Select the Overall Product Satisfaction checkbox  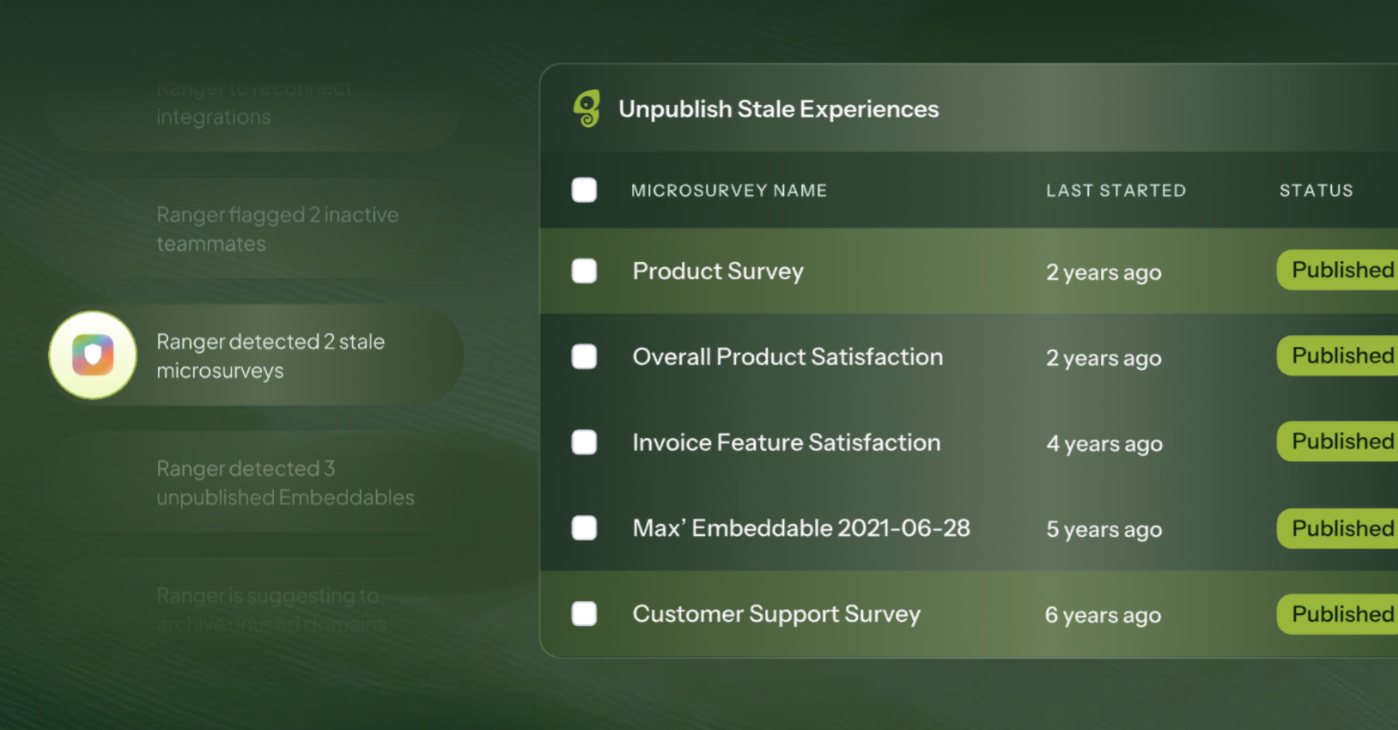click(x=584, y=357)
